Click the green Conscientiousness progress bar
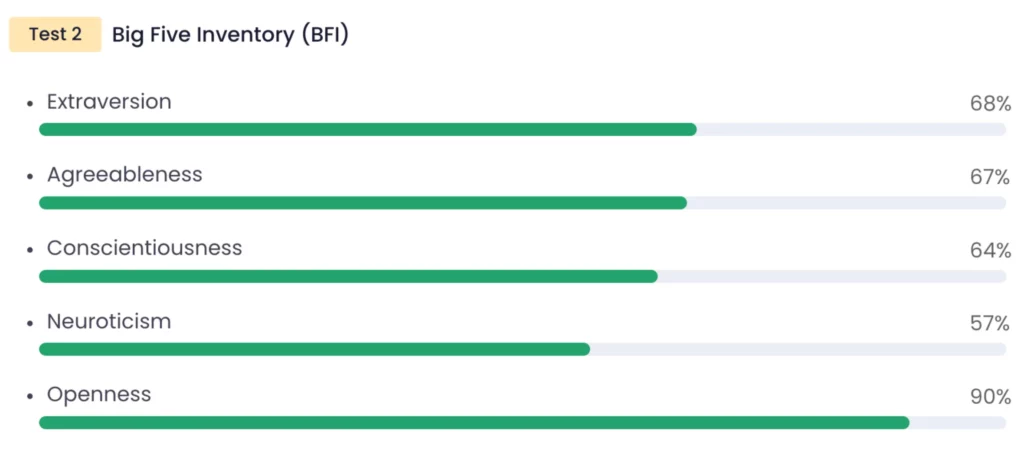 (348, 276)
